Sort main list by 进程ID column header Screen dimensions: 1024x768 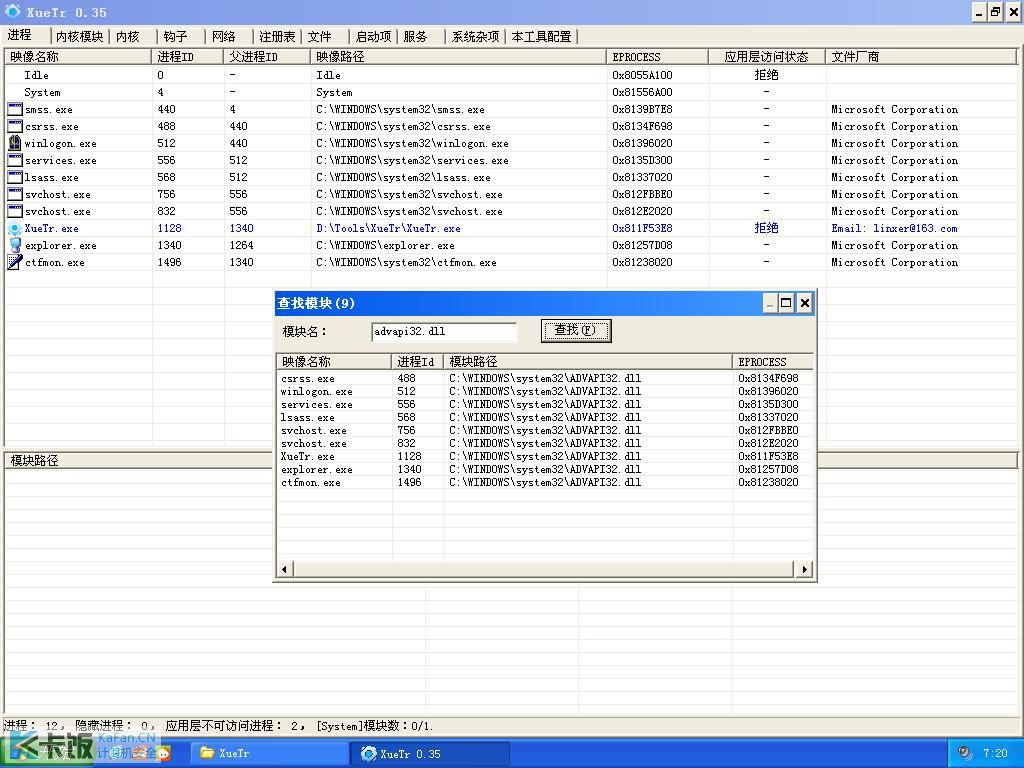pyautogui.click(x=187, y=57)
